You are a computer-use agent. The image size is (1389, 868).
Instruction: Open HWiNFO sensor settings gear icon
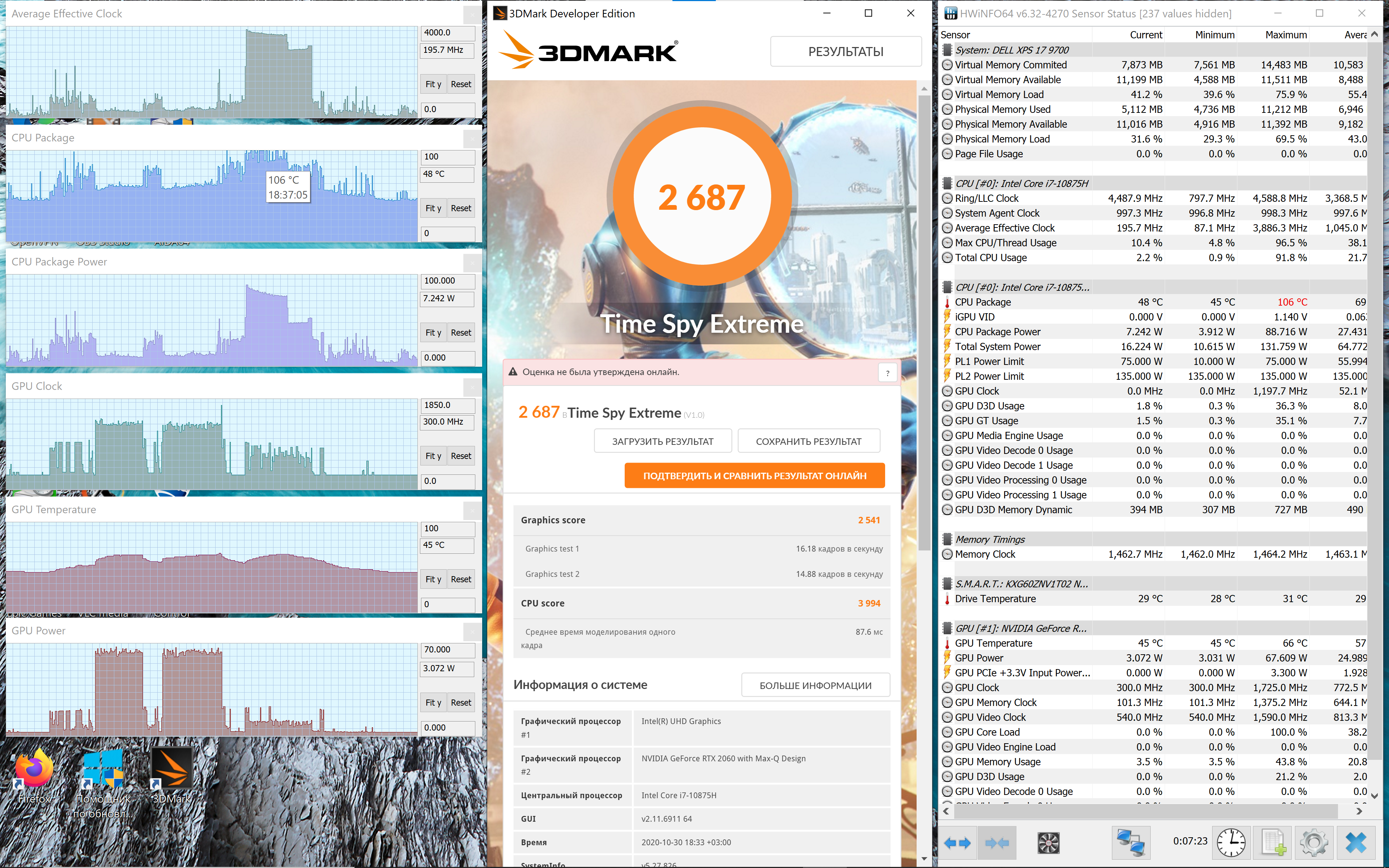coord(1313,842)
